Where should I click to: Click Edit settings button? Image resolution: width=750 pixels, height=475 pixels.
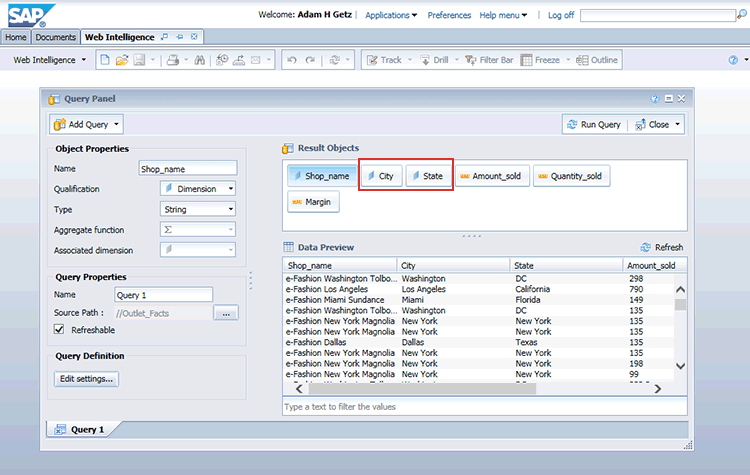[86, 379]
